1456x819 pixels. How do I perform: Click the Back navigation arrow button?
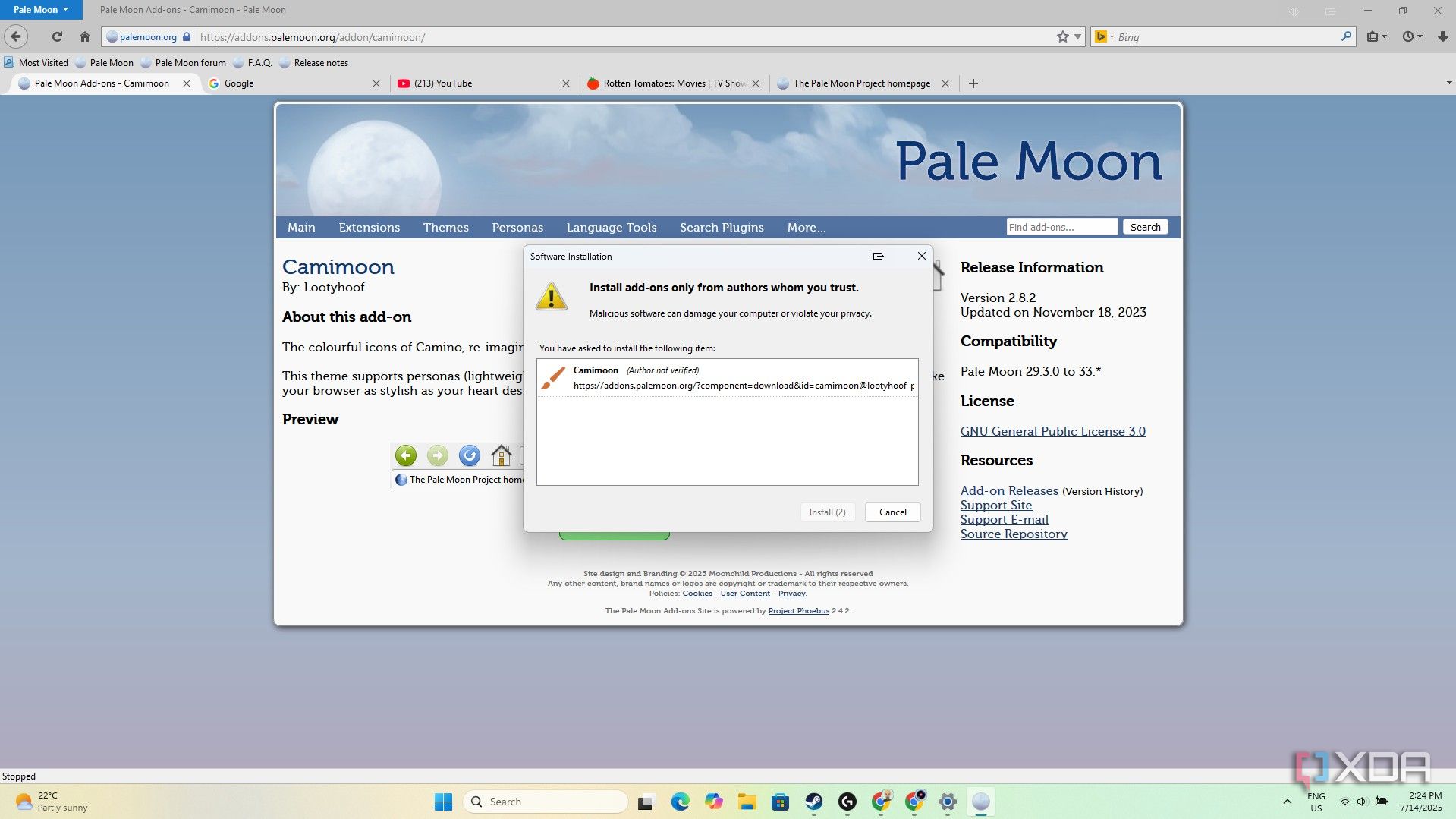[16, 36]
